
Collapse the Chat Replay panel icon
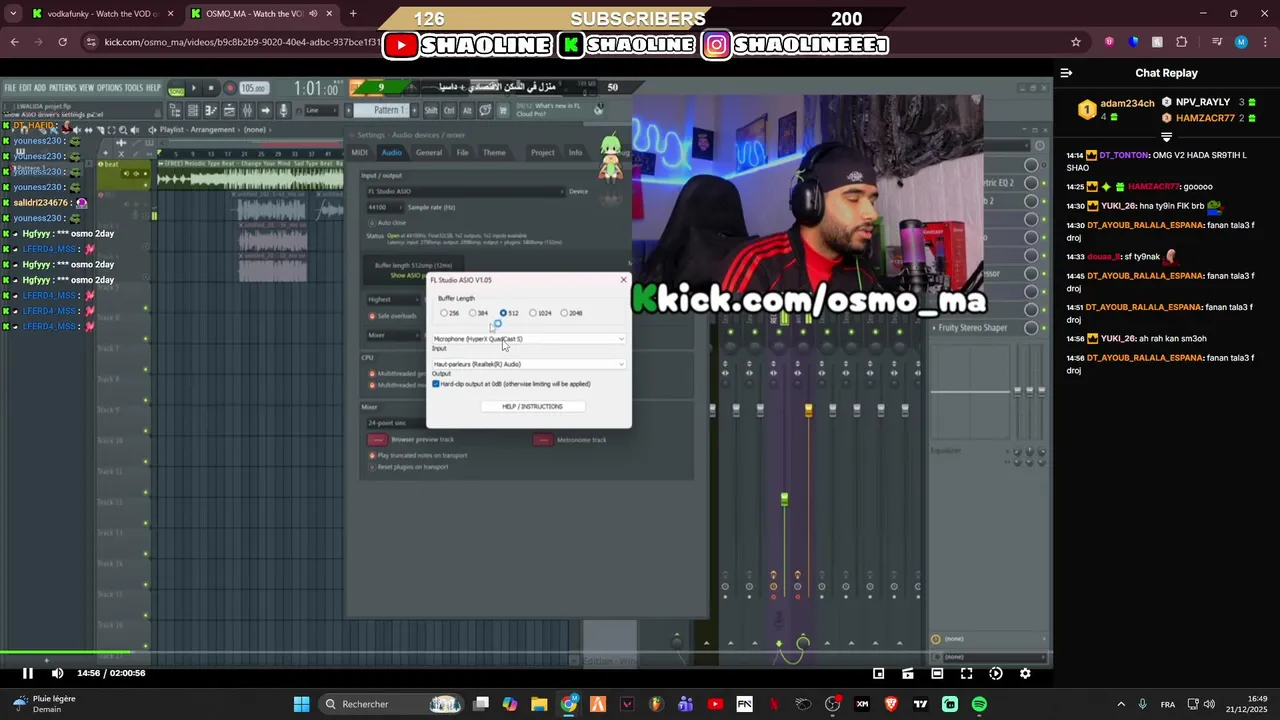click(1066, 73)
